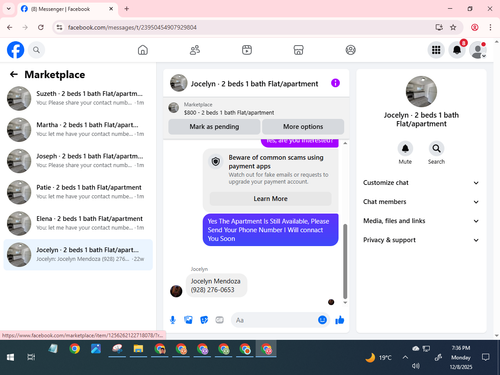
Task: Open the Marketplace storefront icon in top bar
Action: coord(298,50)
